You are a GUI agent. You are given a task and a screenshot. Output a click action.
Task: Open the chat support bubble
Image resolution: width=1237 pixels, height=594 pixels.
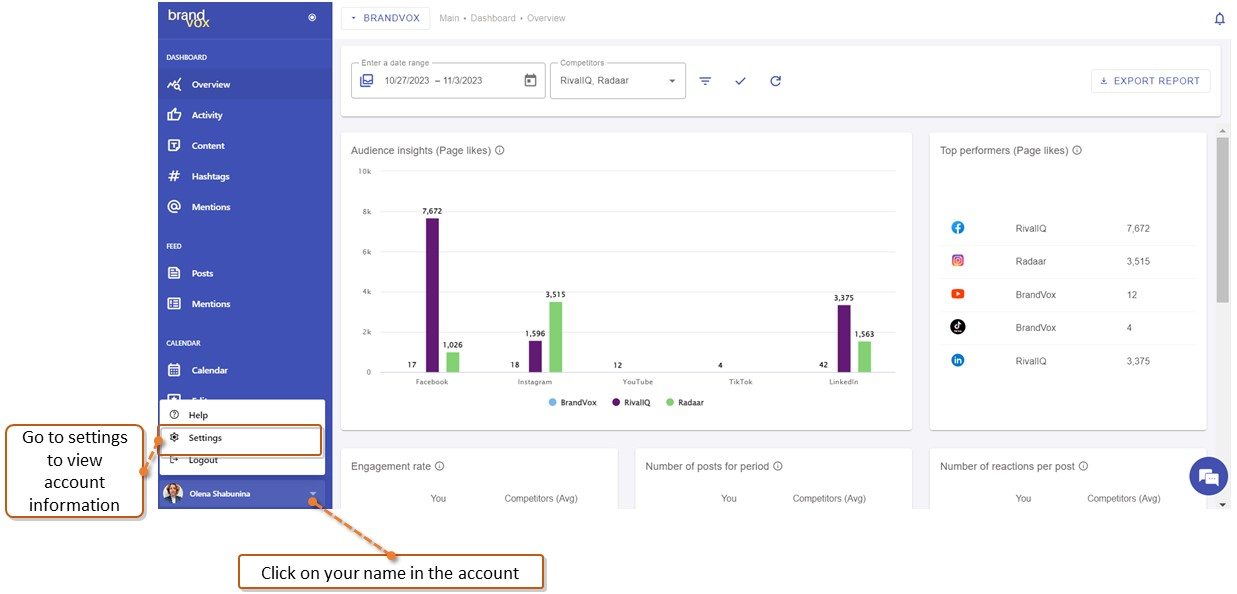pos(1208,476)
